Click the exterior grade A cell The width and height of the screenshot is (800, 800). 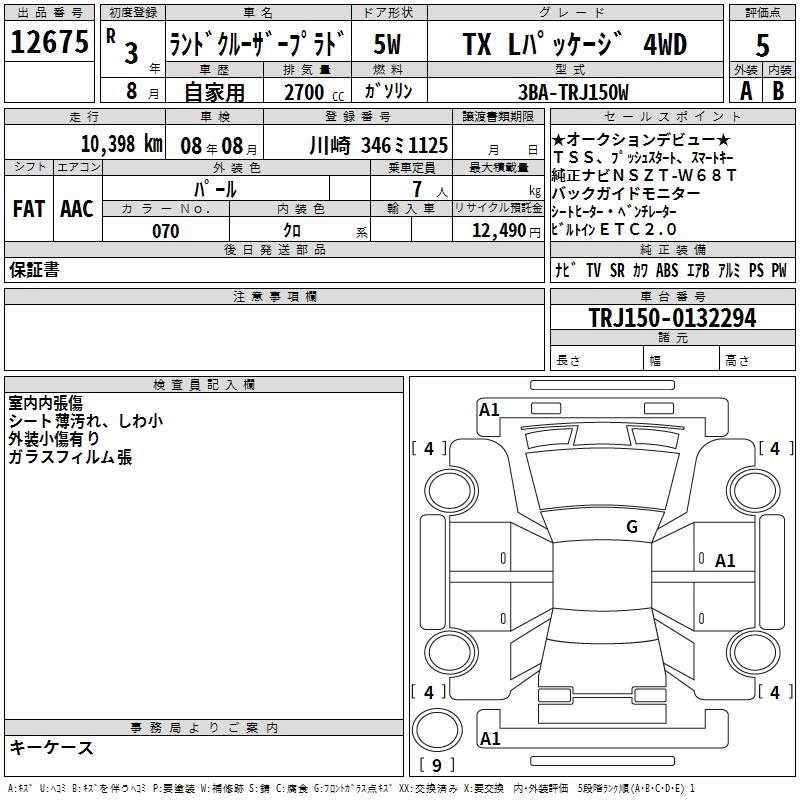click(745, 89)
